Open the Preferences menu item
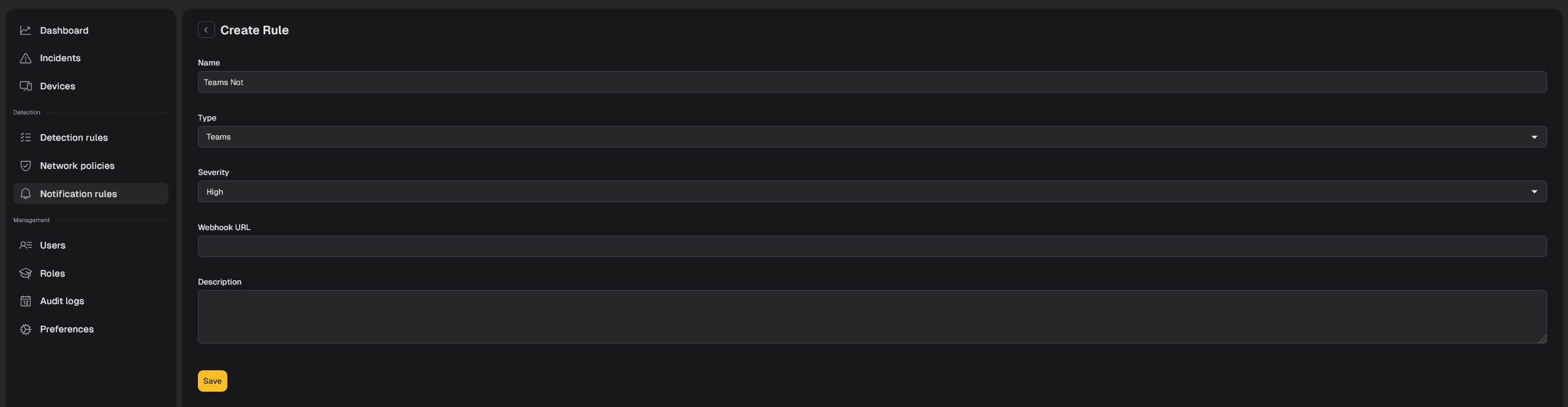 [91, 329]
